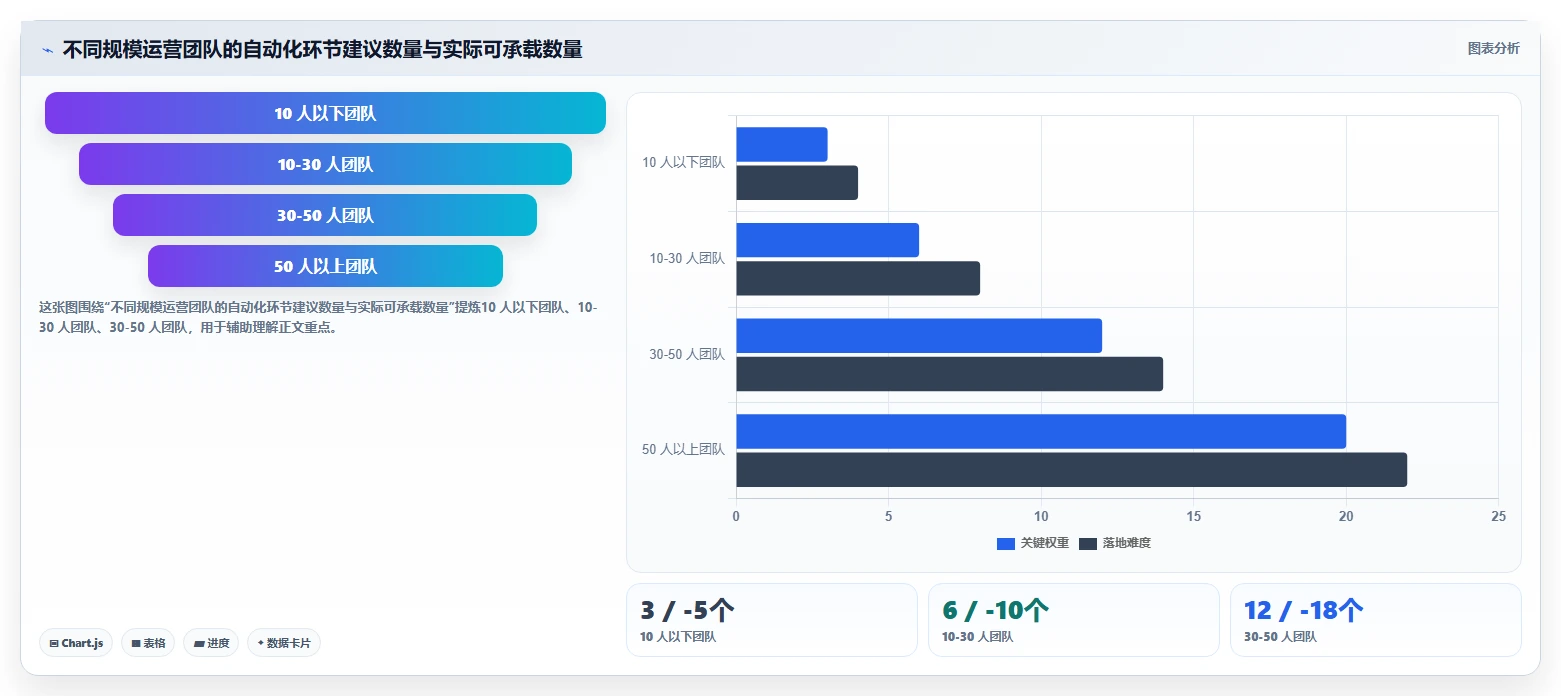Click the x-axis tick label 0
Image resolution: width=1561 pixels, height=696 pixels.
click(x=736, y=516)
